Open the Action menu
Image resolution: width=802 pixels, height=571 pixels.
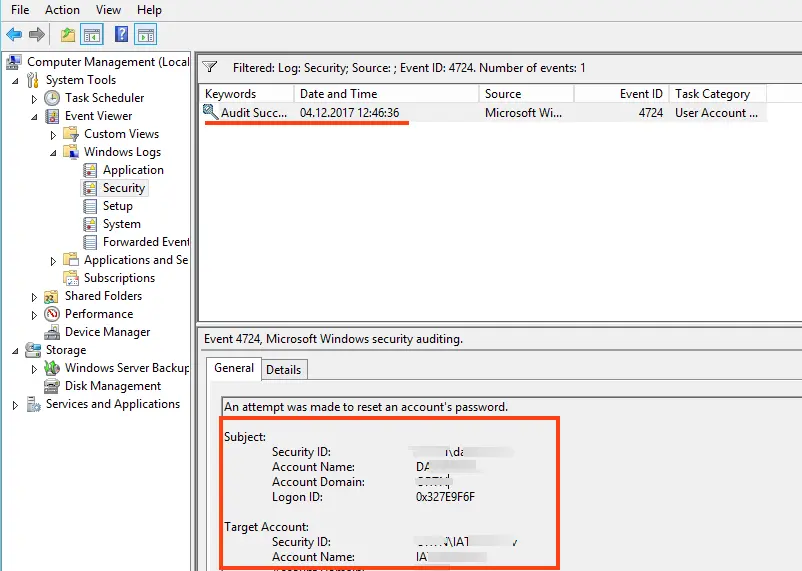pos(62,10)
